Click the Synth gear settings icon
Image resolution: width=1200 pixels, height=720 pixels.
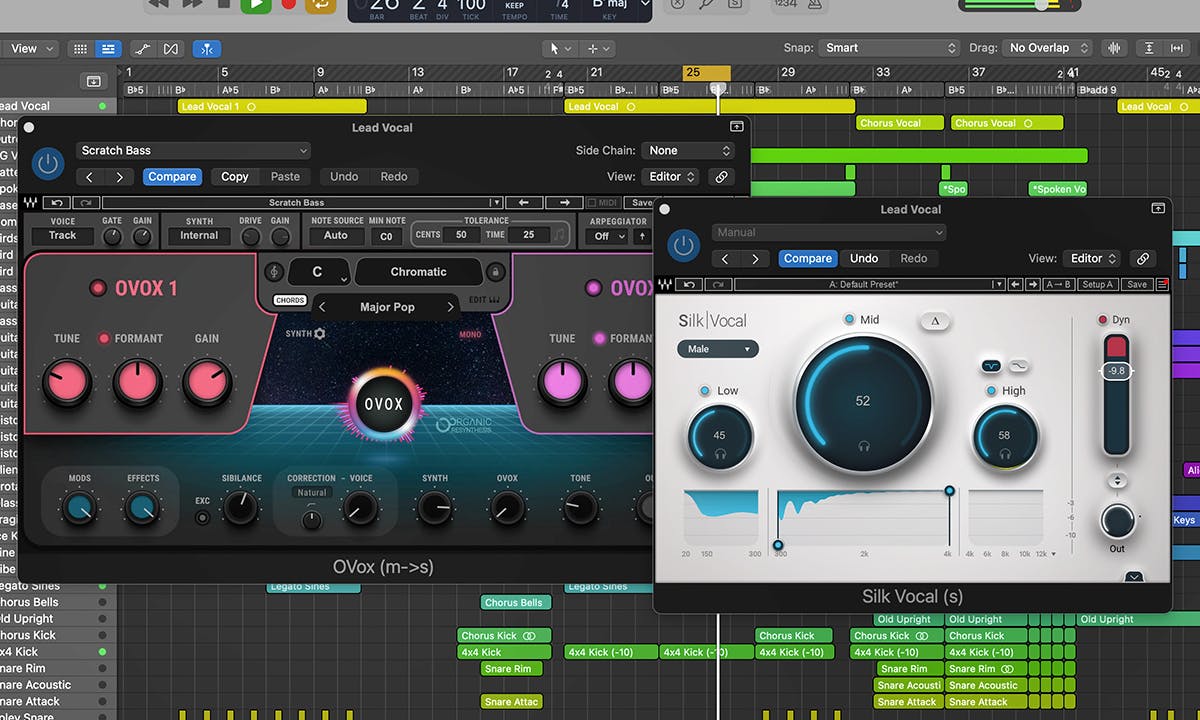(x=320, y=334)
